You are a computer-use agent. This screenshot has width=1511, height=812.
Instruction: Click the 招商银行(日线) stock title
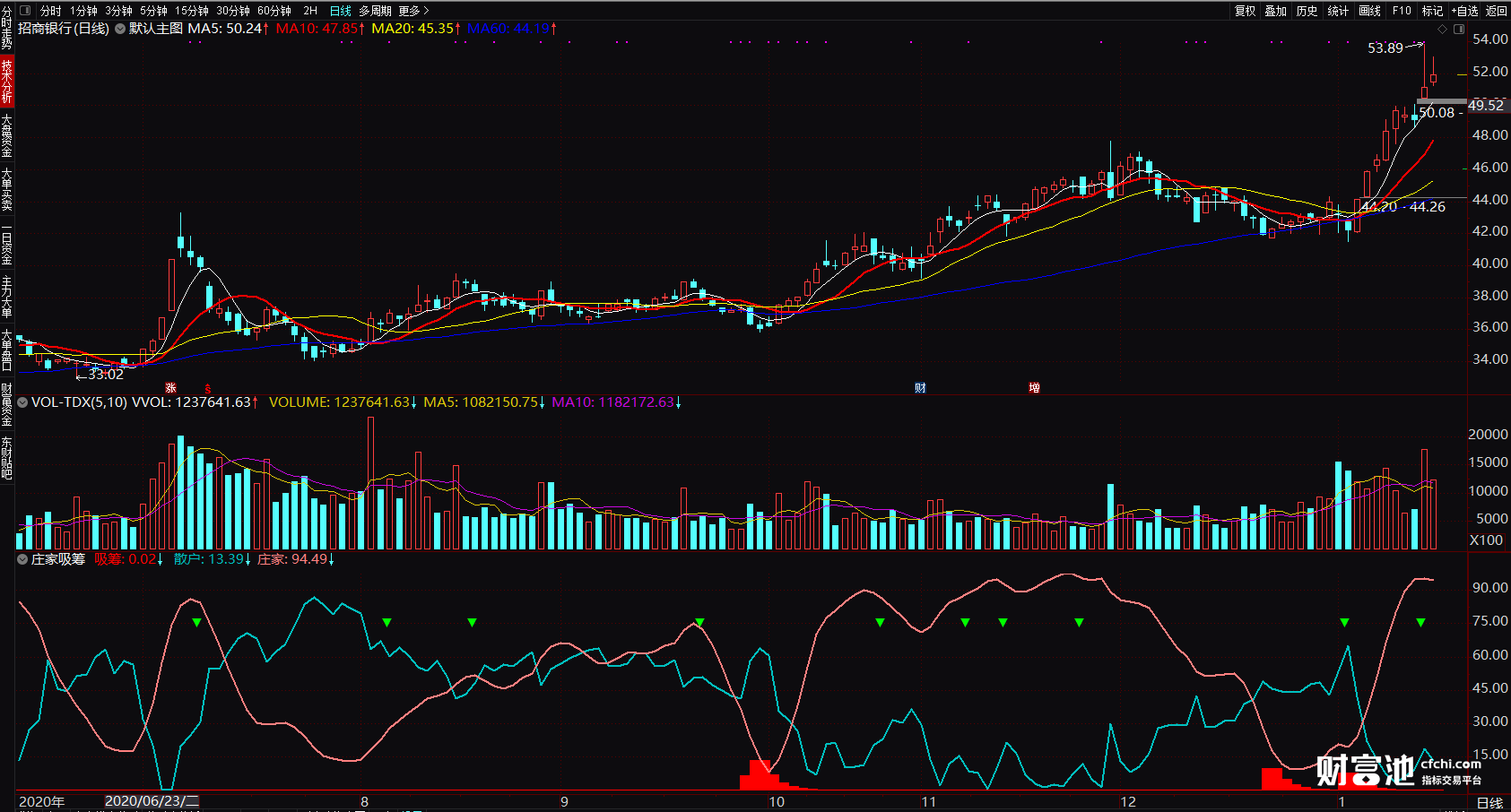click(64, 29)
